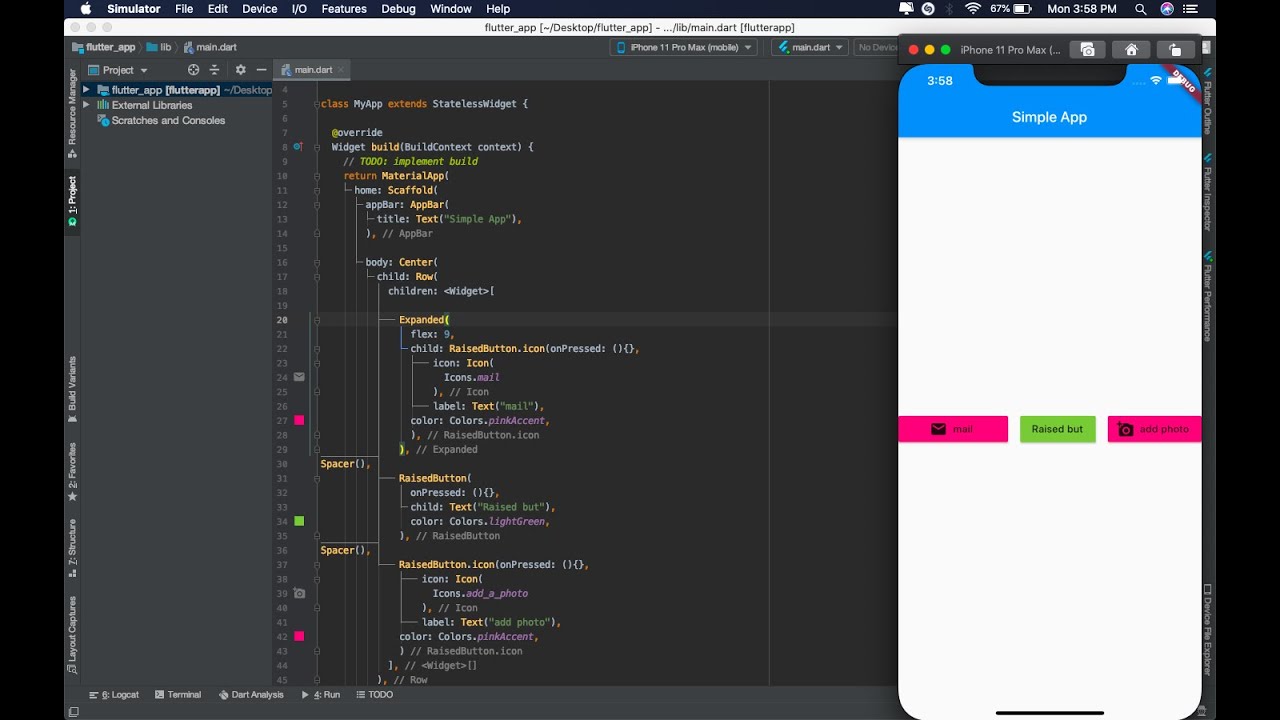1280x720 pixels.
Task: Toggle the 1: Project side tab
Action: [x=72, y=201]
